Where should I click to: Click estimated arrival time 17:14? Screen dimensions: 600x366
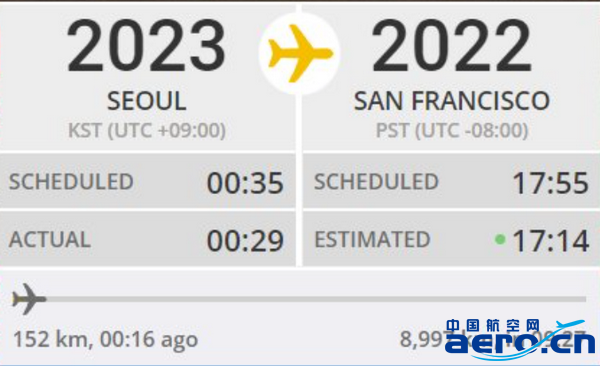[x=551, y=241]
